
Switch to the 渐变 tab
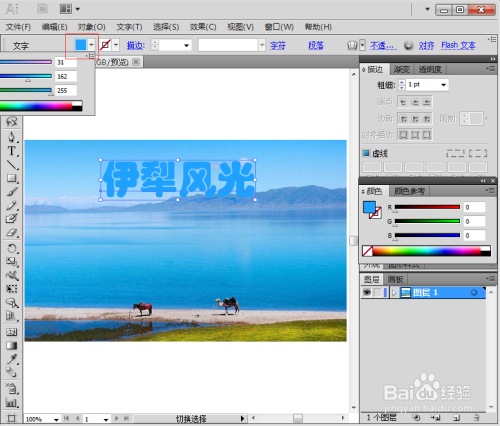(x=401, y=69)
